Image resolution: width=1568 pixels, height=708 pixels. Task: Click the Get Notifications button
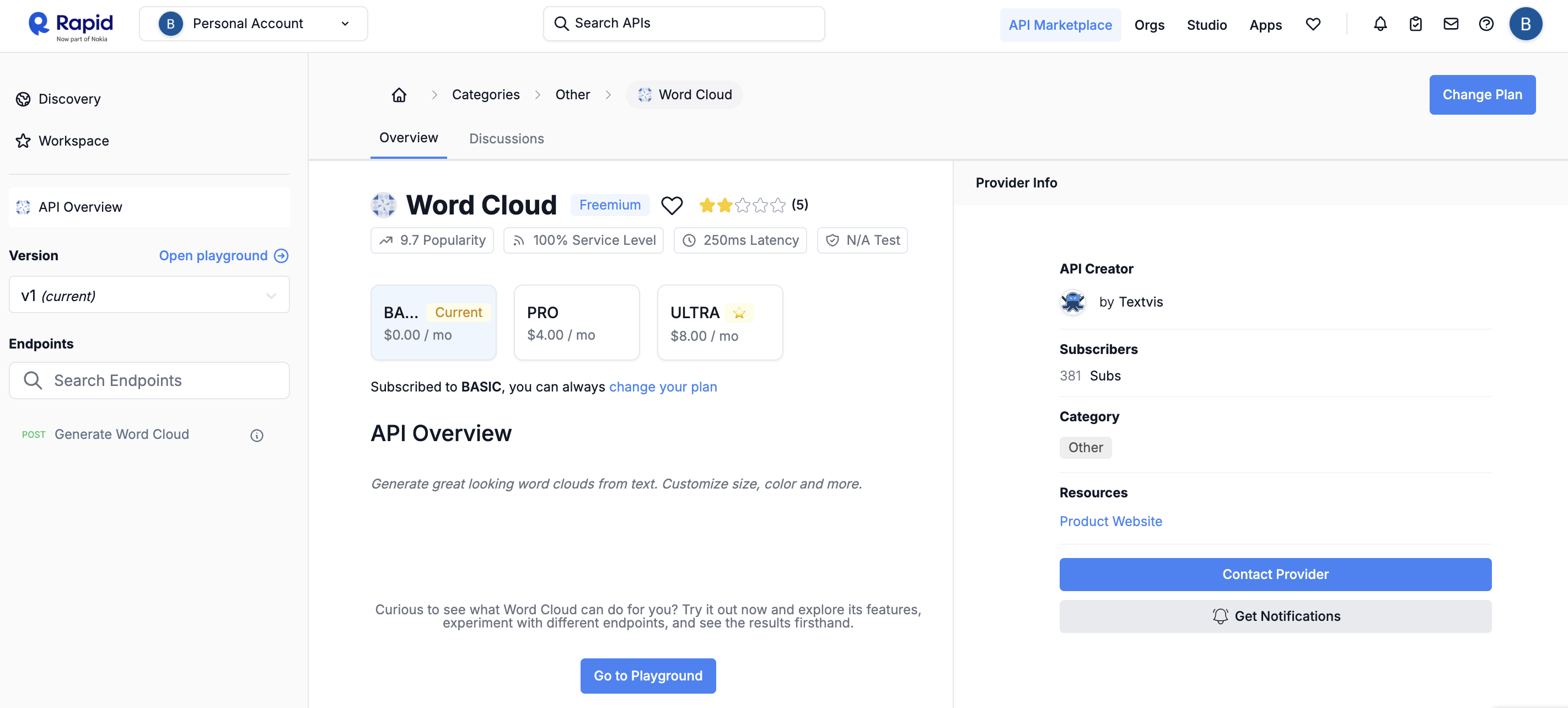coord(1275,616)
